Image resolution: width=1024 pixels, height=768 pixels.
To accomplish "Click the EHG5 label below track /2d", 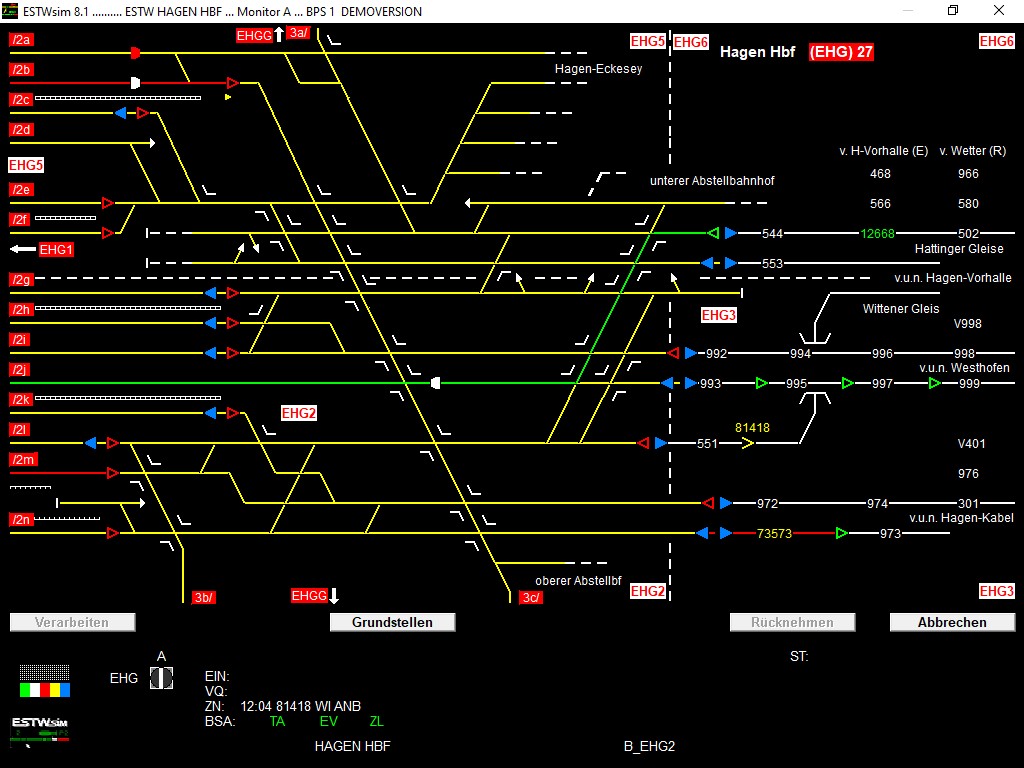I will pos(26,165).
